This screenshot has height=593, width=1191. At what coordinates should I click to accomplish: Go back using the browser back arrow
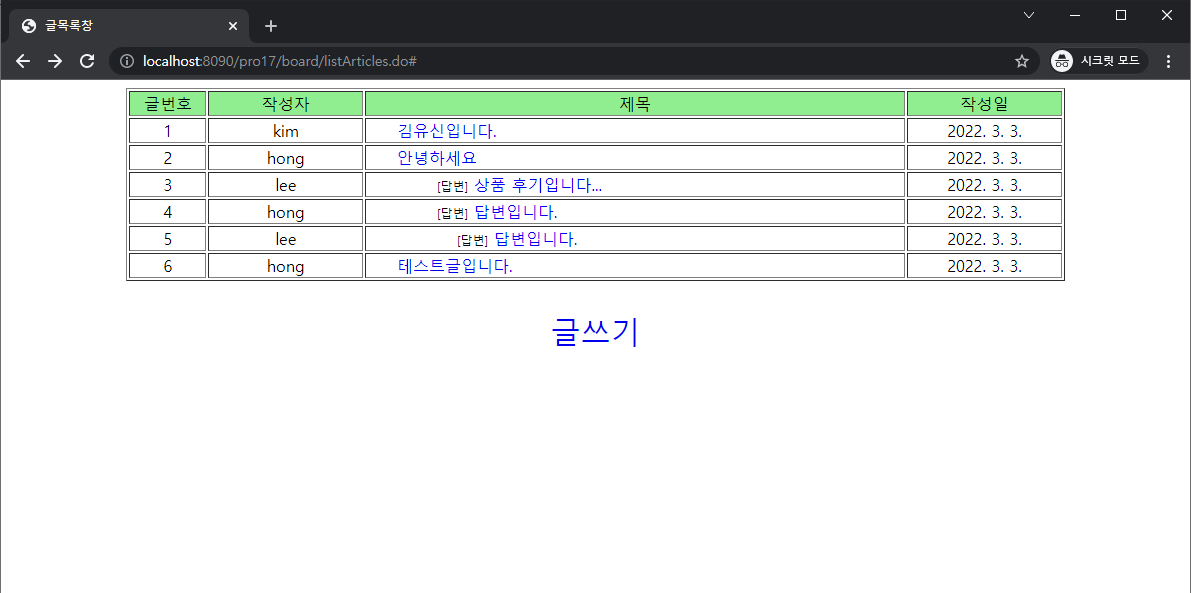pyautogui.click(x=23, y=61)
